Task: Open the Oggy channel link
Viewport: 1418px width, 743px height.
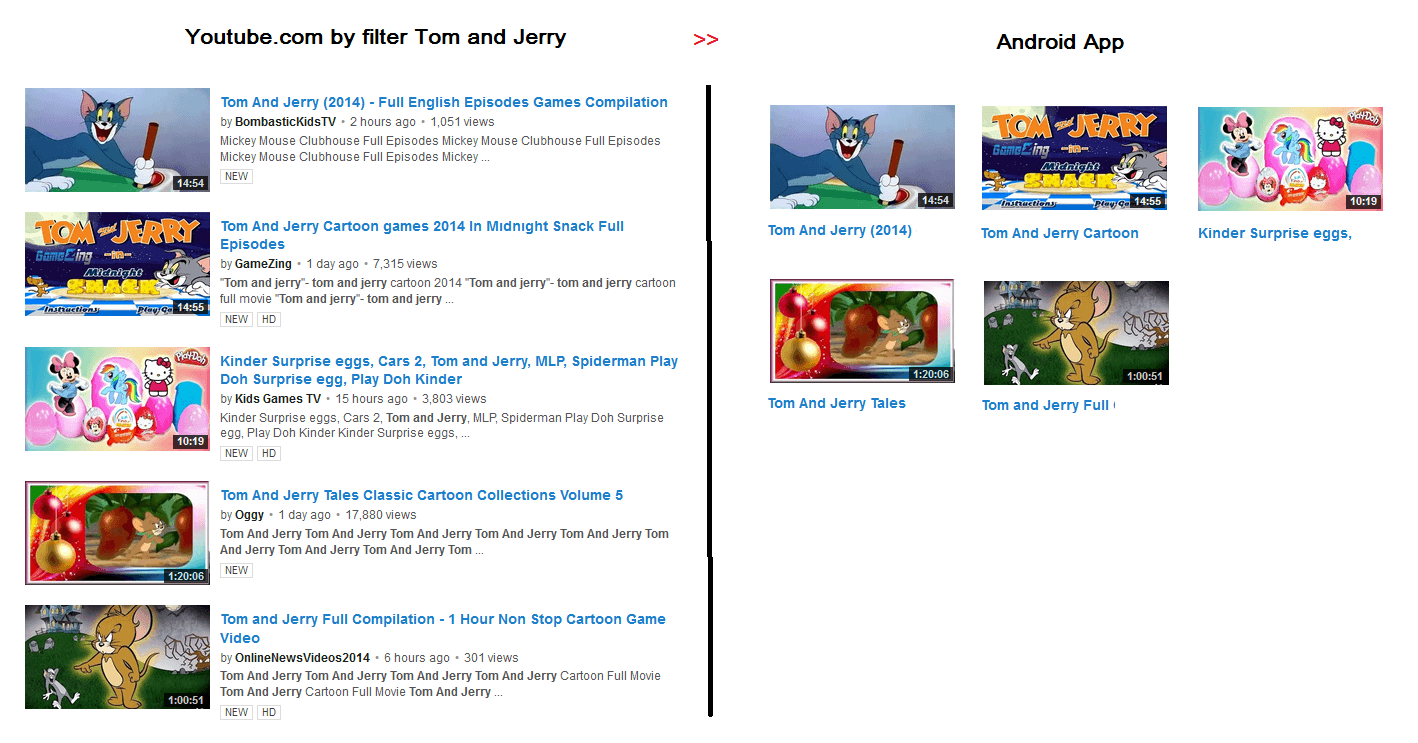Action: pyautogui.click(x=250, y=515)
